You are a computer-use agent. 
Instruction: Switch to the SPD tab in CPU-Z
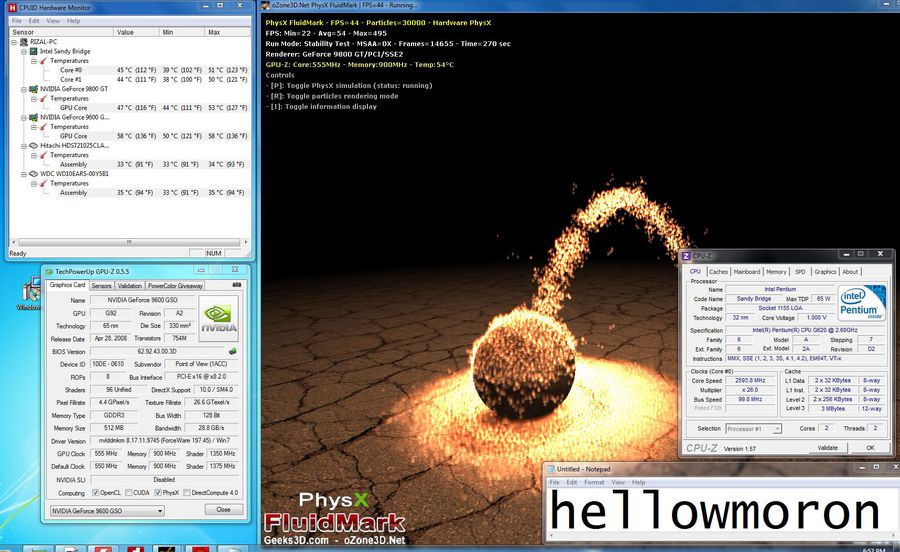pos(800,272)
